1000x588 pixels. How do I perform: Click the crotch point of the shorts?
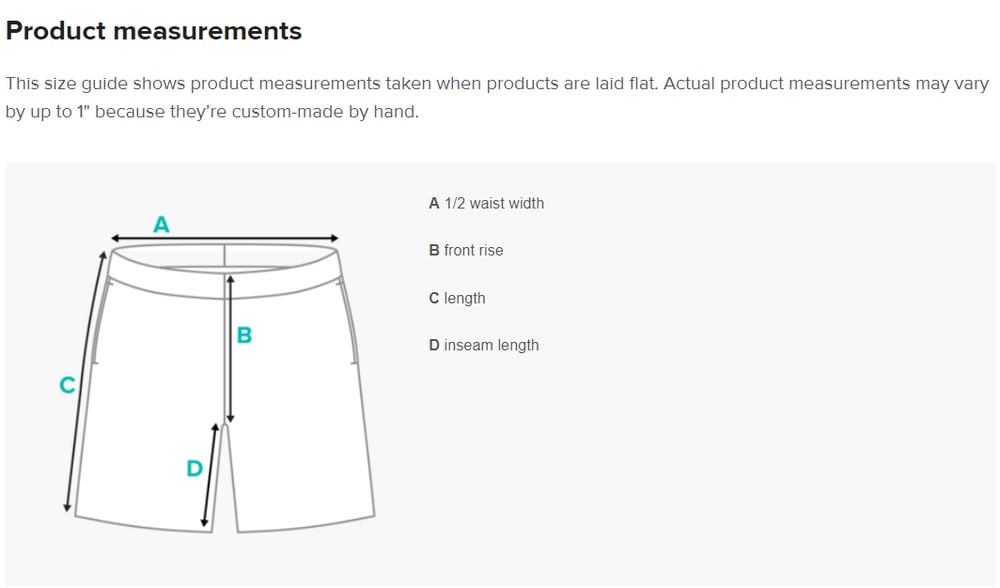227,426
